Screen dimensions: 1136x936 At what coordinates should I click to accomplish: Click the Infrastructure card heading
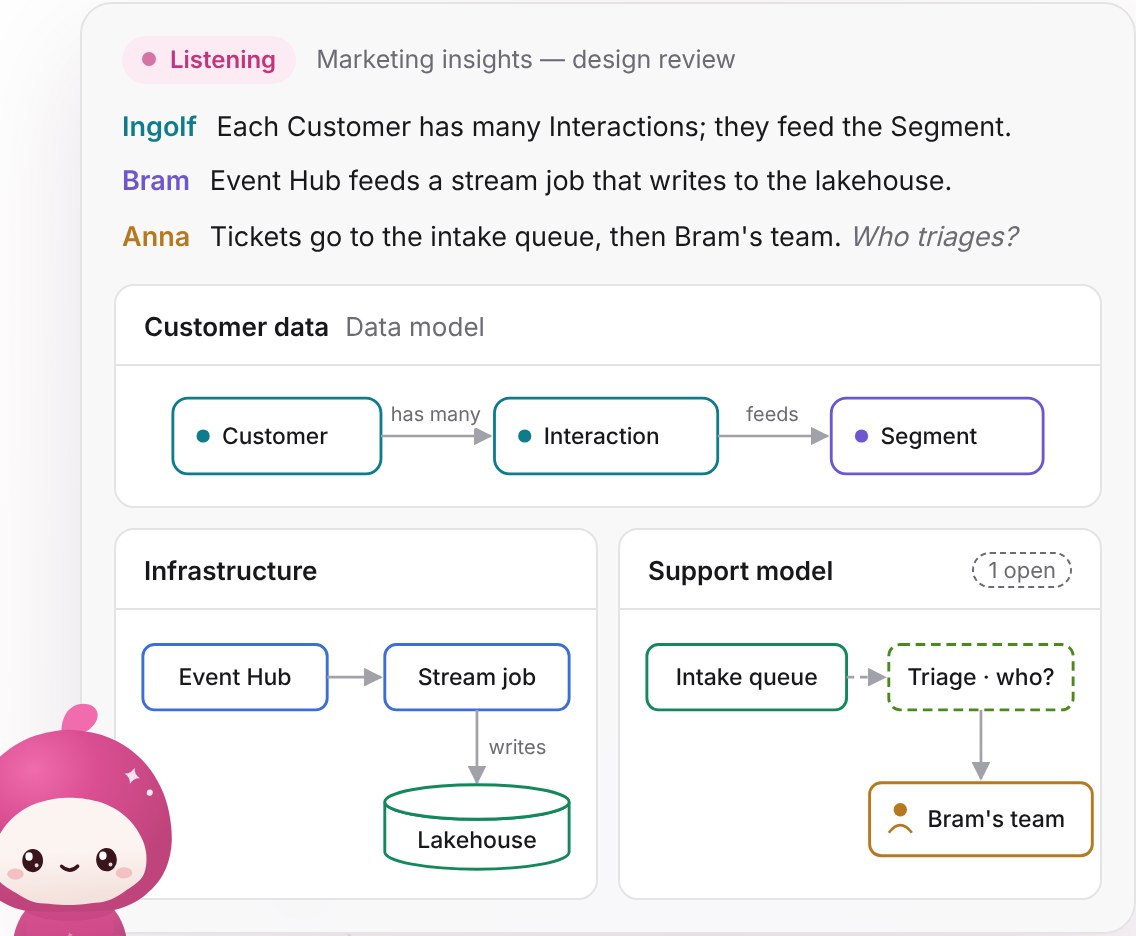tap(230, 571)
